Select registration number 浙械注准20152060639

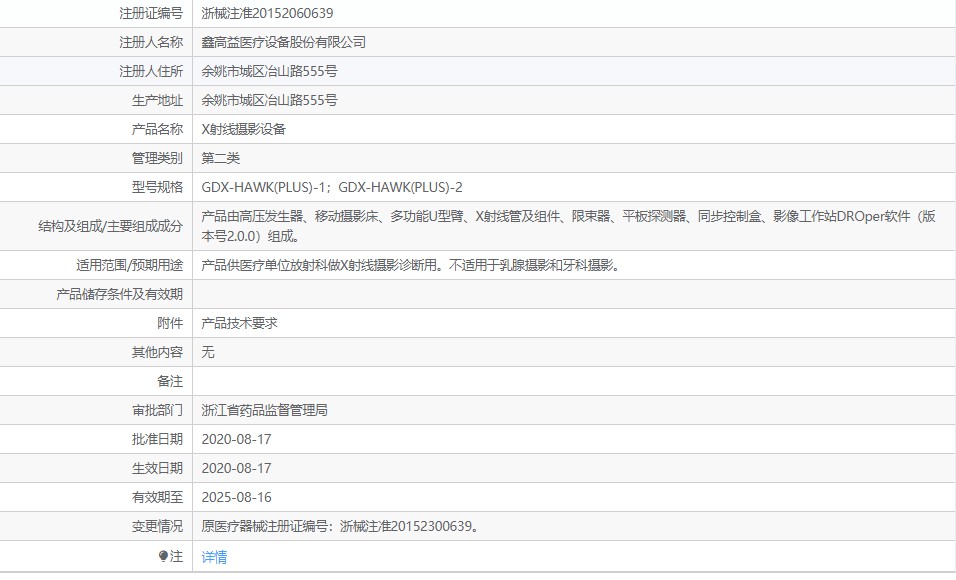click(267, 13)
